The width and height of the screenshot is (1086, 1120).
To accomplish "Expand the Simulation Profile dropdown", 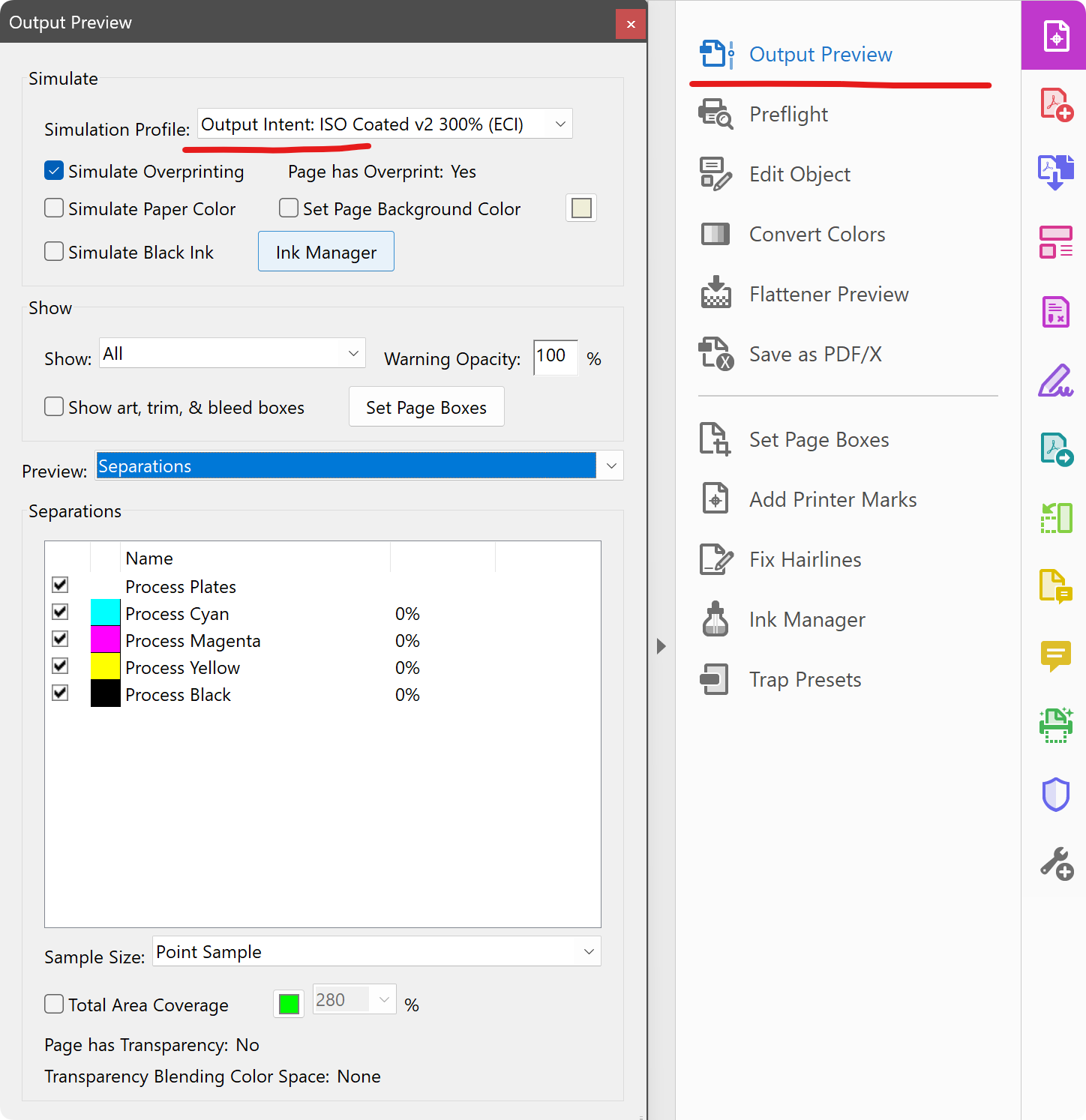I will (559, 124).
